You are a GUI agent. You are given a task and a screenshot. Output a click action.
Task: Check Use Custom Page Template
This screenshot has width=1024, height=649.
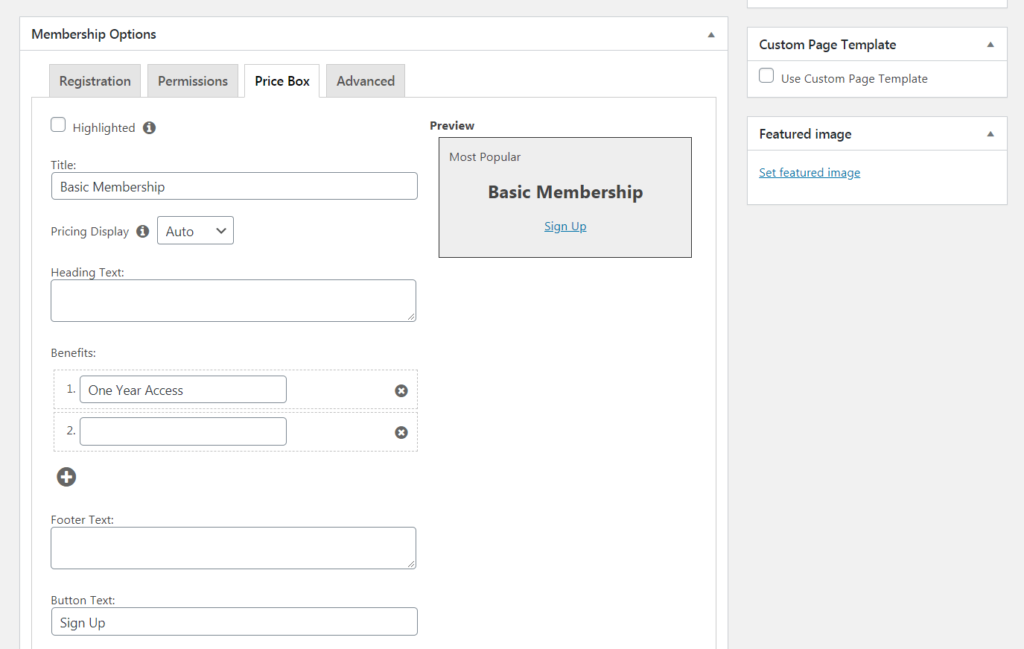coord(766,76)
